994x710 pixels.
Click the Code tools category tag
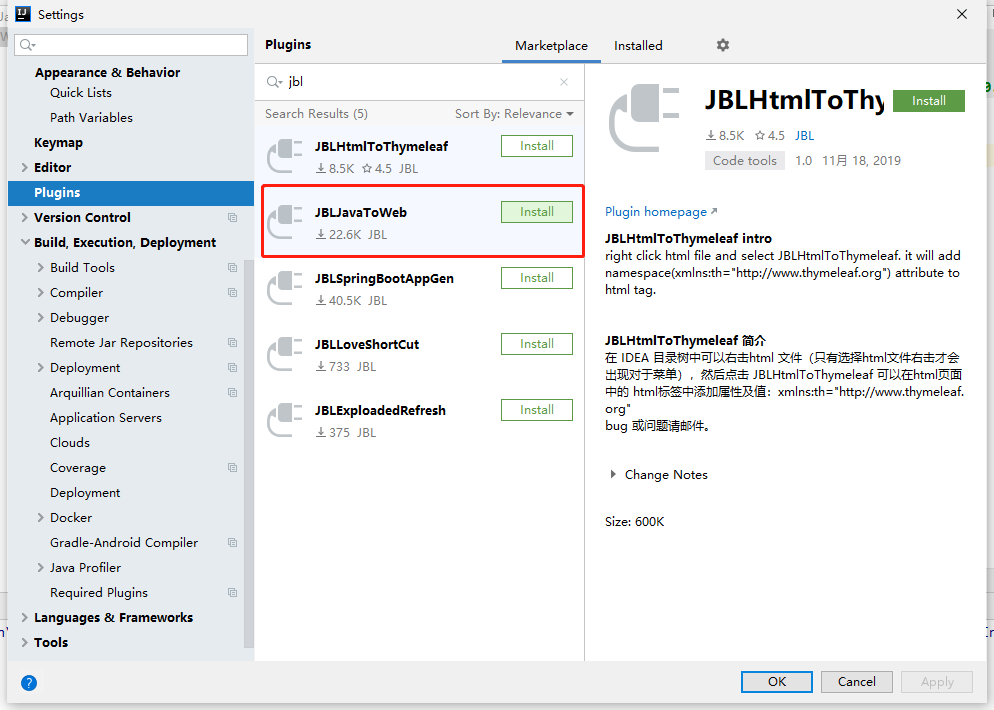click(x=745, y=160)
